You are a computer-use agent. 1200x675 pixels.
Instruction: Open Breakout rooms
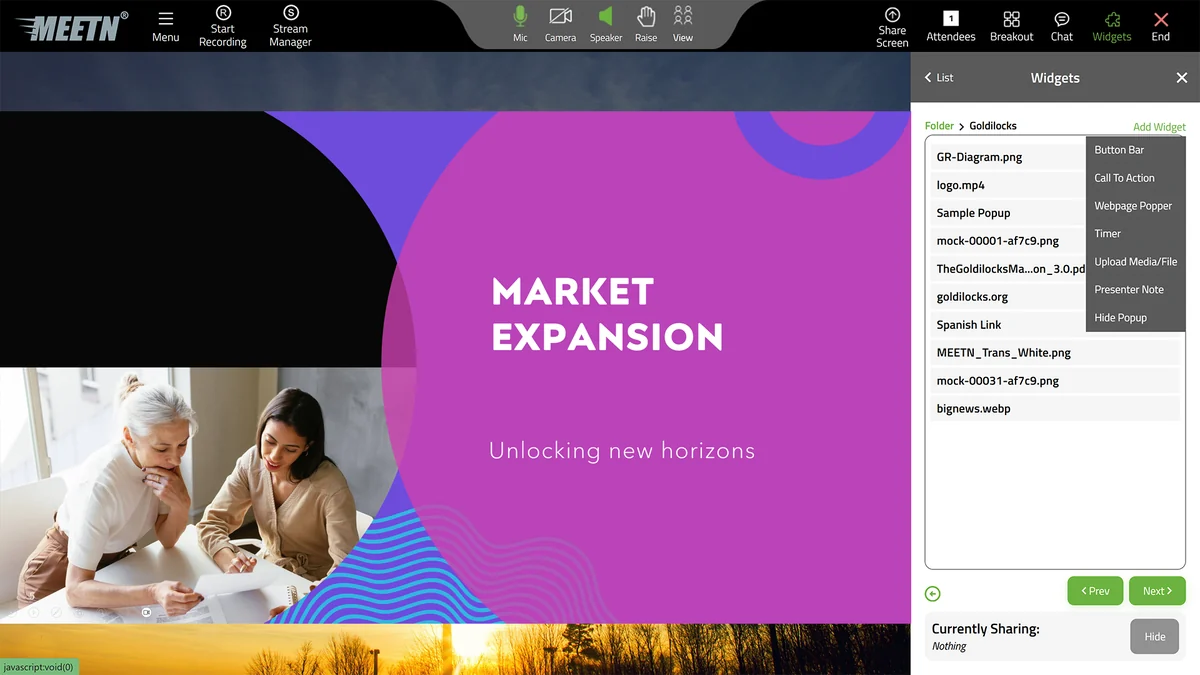point(1011,25)
